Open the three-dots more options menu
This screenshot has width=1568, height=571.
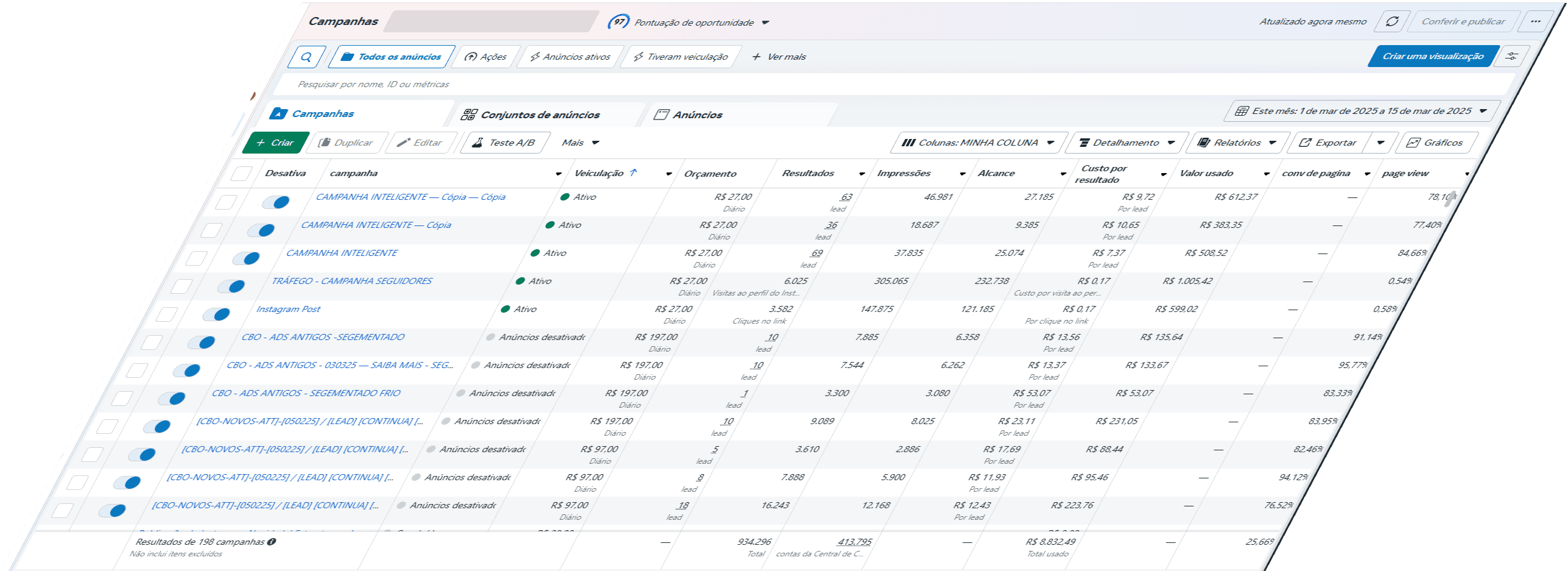[x=1535, y=21]
